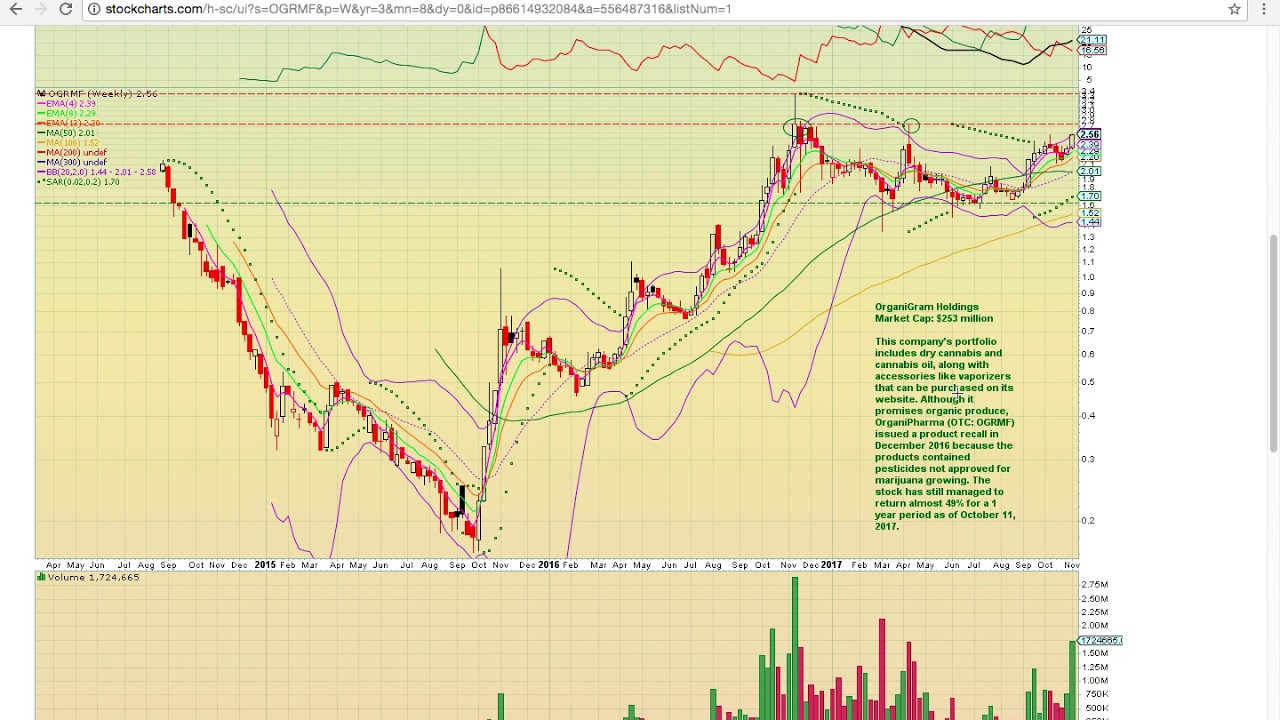This screenshot has width=1280, height=720.
Task: Bookmark this page with the star
Action: point(1235,9)
